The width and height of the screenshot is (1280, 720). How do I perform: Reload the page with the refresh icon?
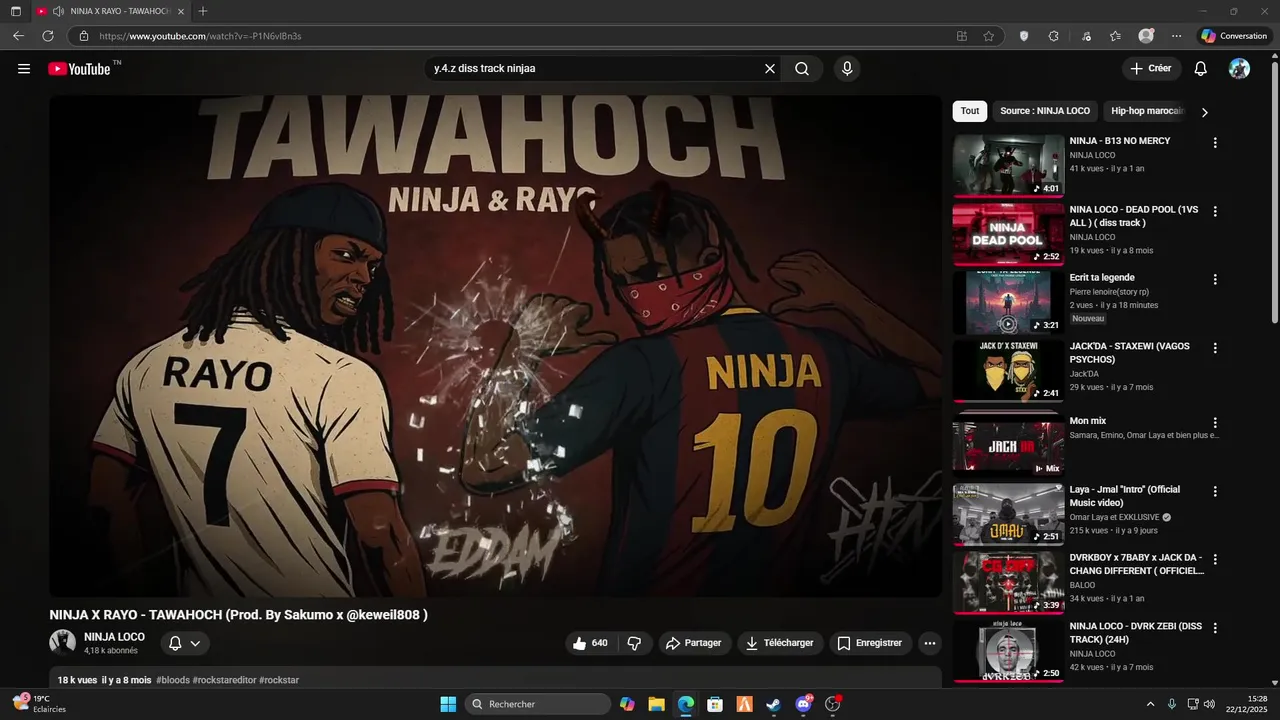pyautogui.click(x=48, y=36)
